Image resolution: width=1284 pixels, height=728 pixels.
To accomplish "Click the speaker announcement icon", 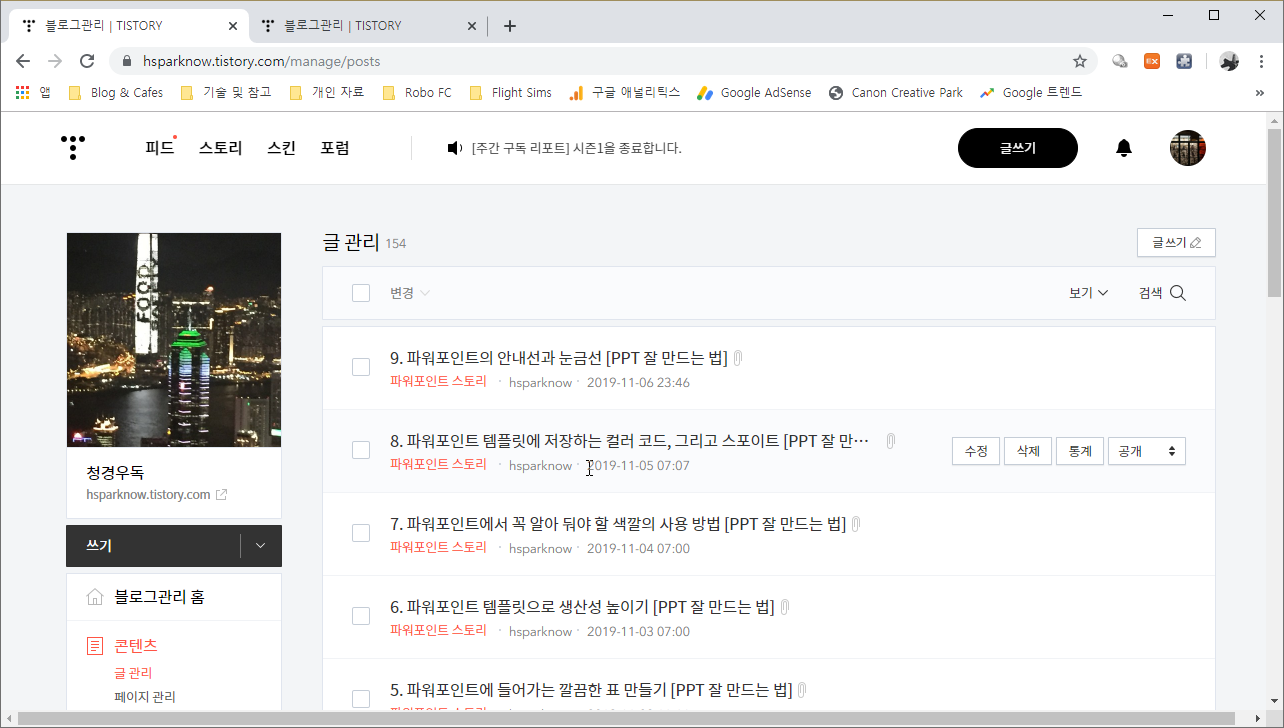I will pyautogui.click(x=455, y=148).
